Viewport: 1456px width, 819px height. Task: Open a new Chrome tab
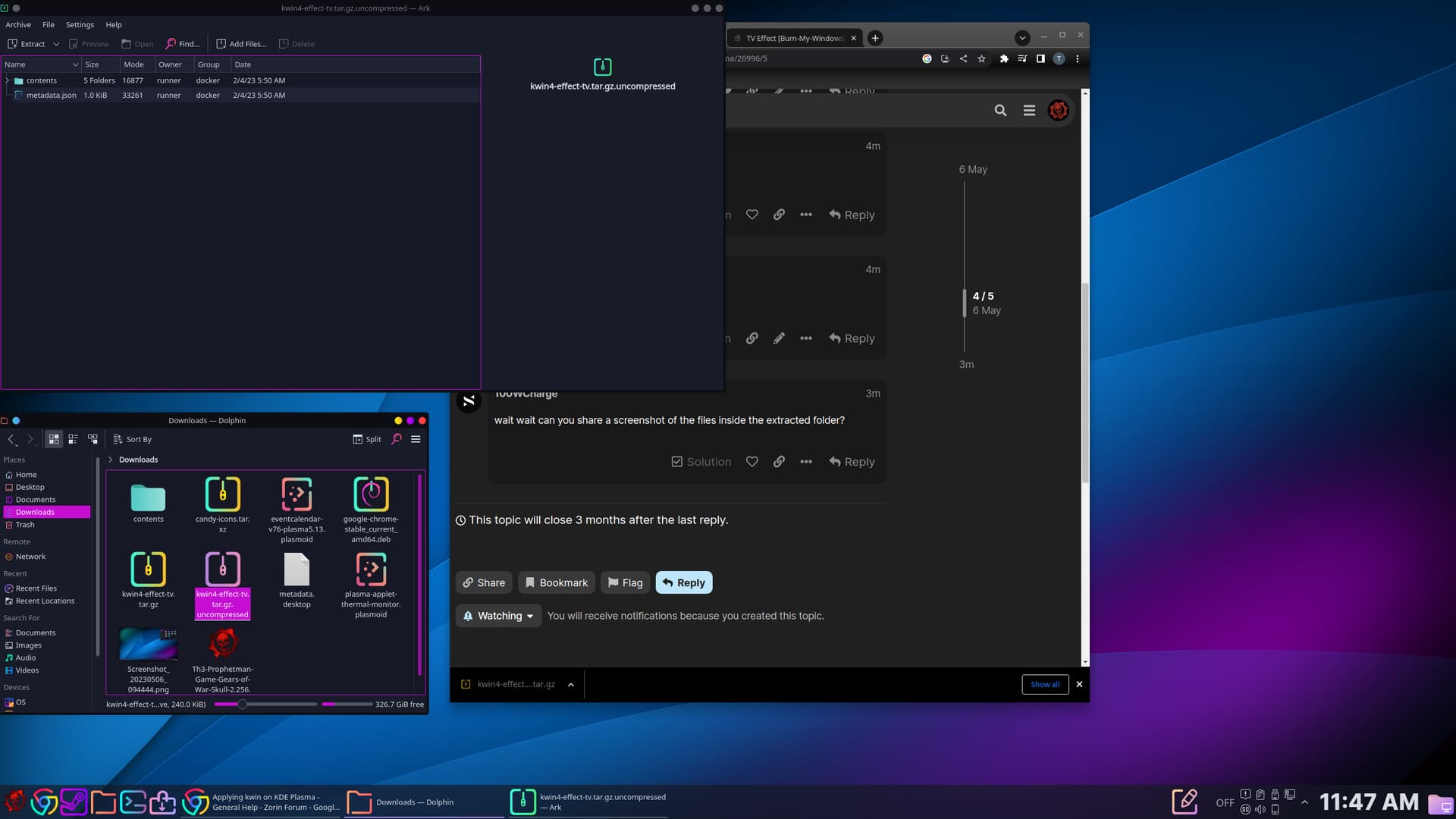pos(875,38)
